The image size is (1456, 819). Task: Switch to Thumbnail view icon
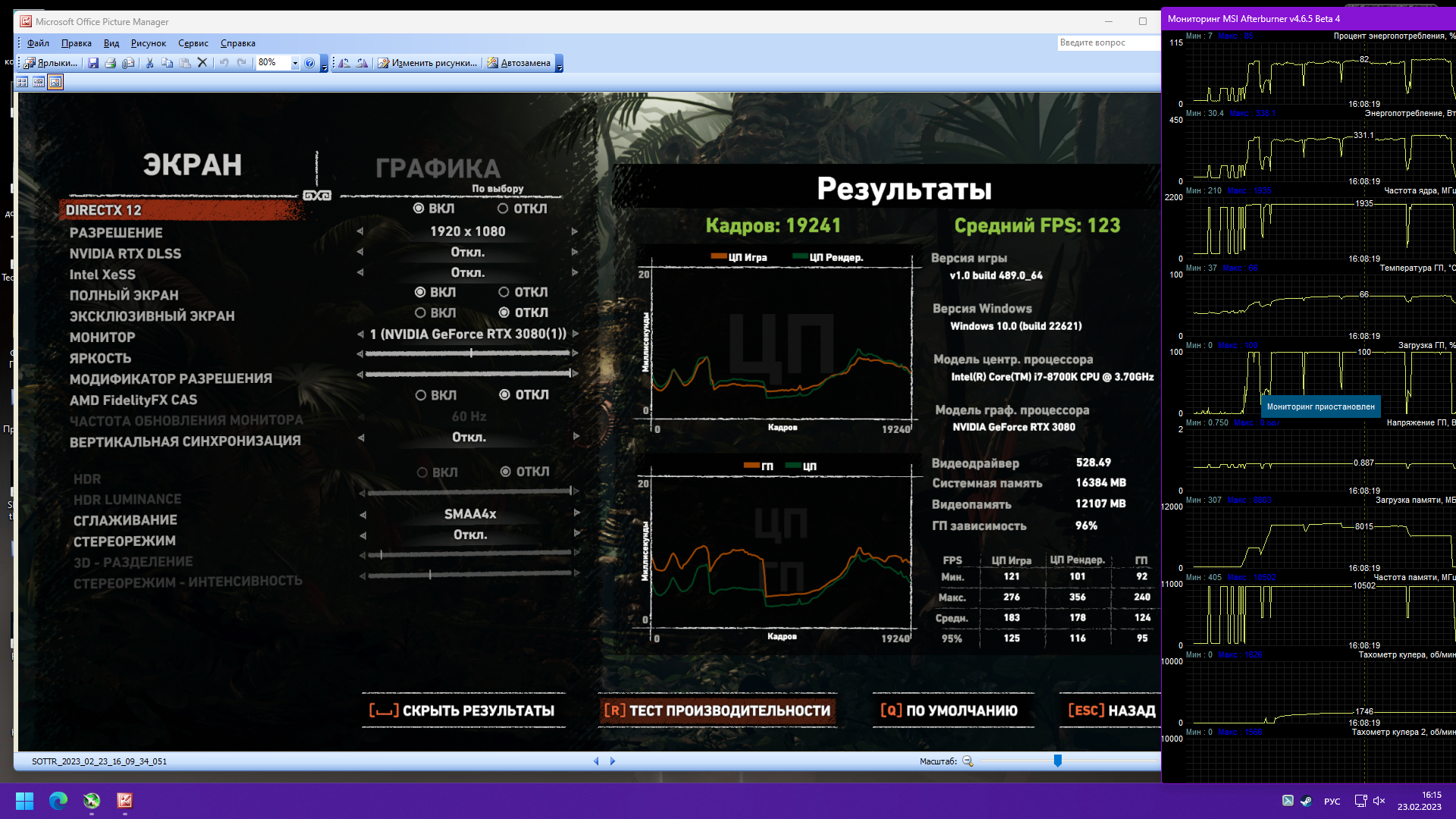pyautogui.click(x=22, y=82)
